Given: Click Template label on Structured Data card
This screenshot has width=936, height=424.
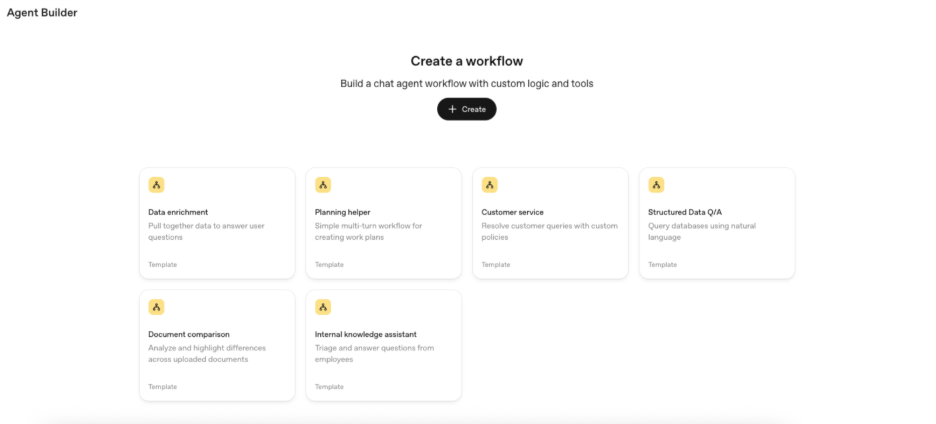Looking at the screenshot, I should click(x=662, y=265).
